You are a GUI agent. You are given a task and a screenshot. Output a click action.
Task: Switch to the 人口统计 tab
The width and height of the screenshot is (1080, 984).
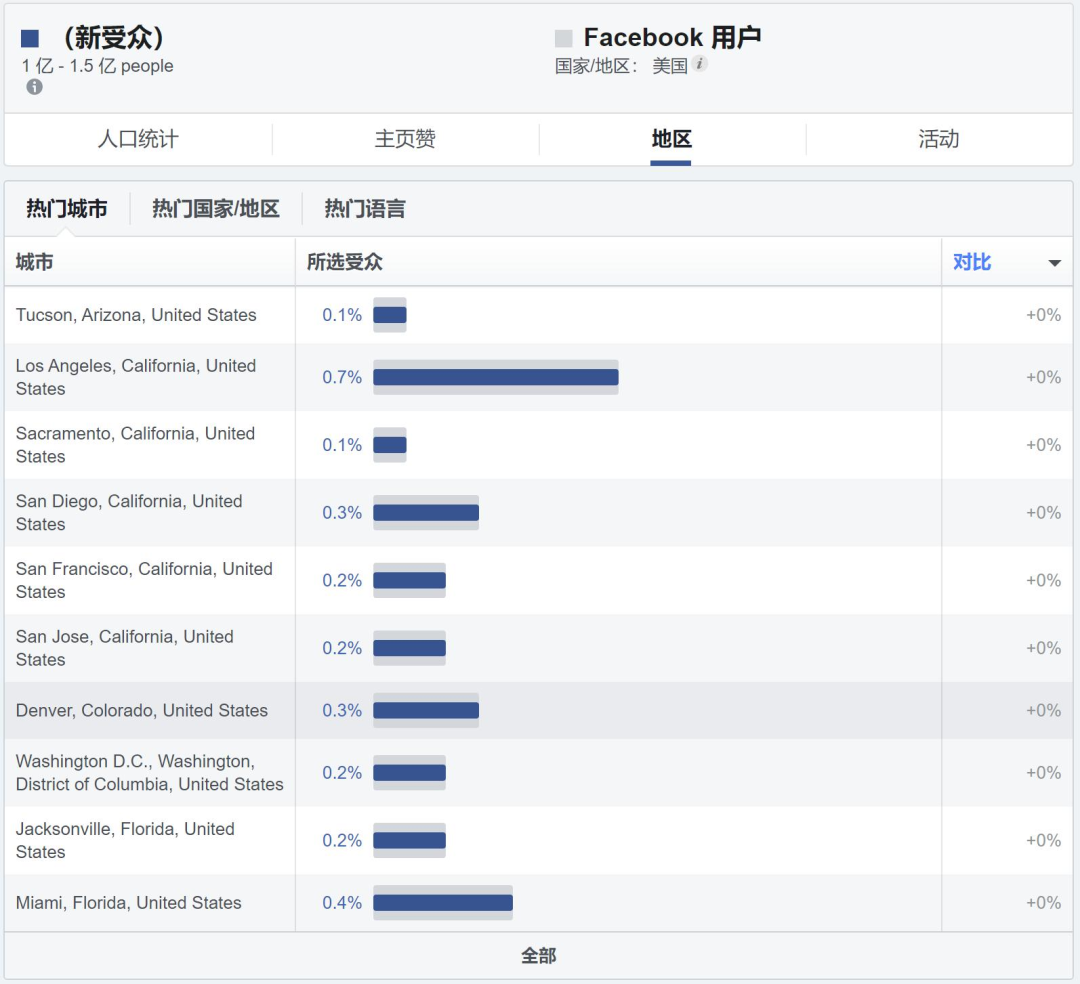138,139
